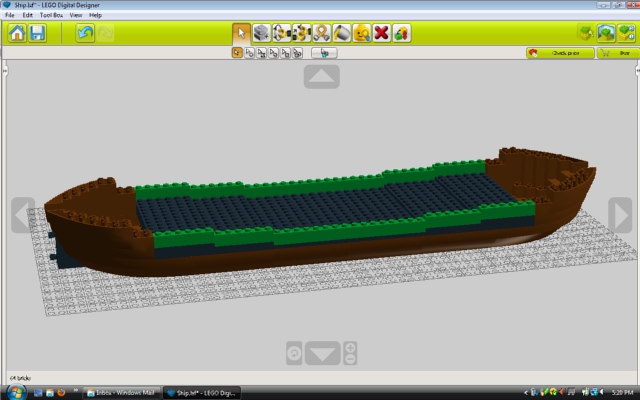
Task: Open the Tool Box menu
Action: [51, 15]
